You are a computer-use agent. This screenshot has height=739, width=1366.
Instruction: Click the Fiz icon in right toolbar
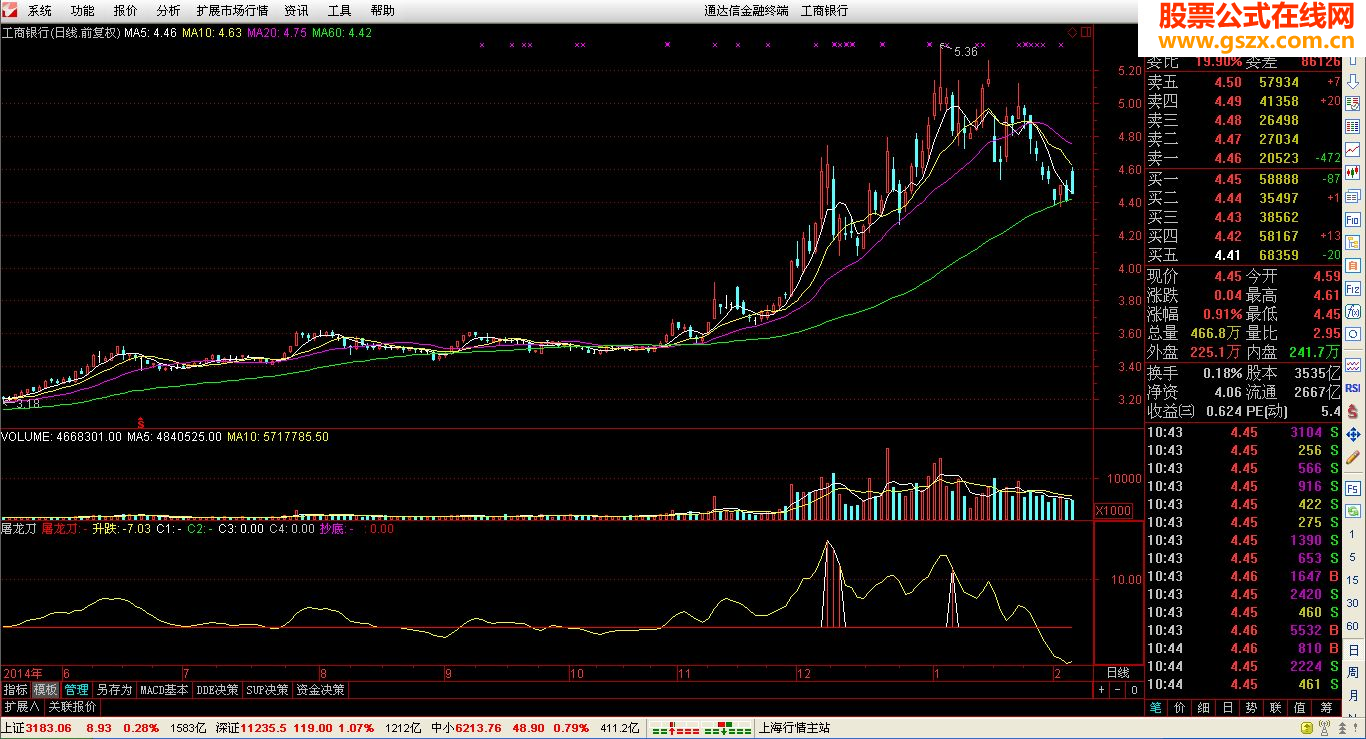(1353, 288)
